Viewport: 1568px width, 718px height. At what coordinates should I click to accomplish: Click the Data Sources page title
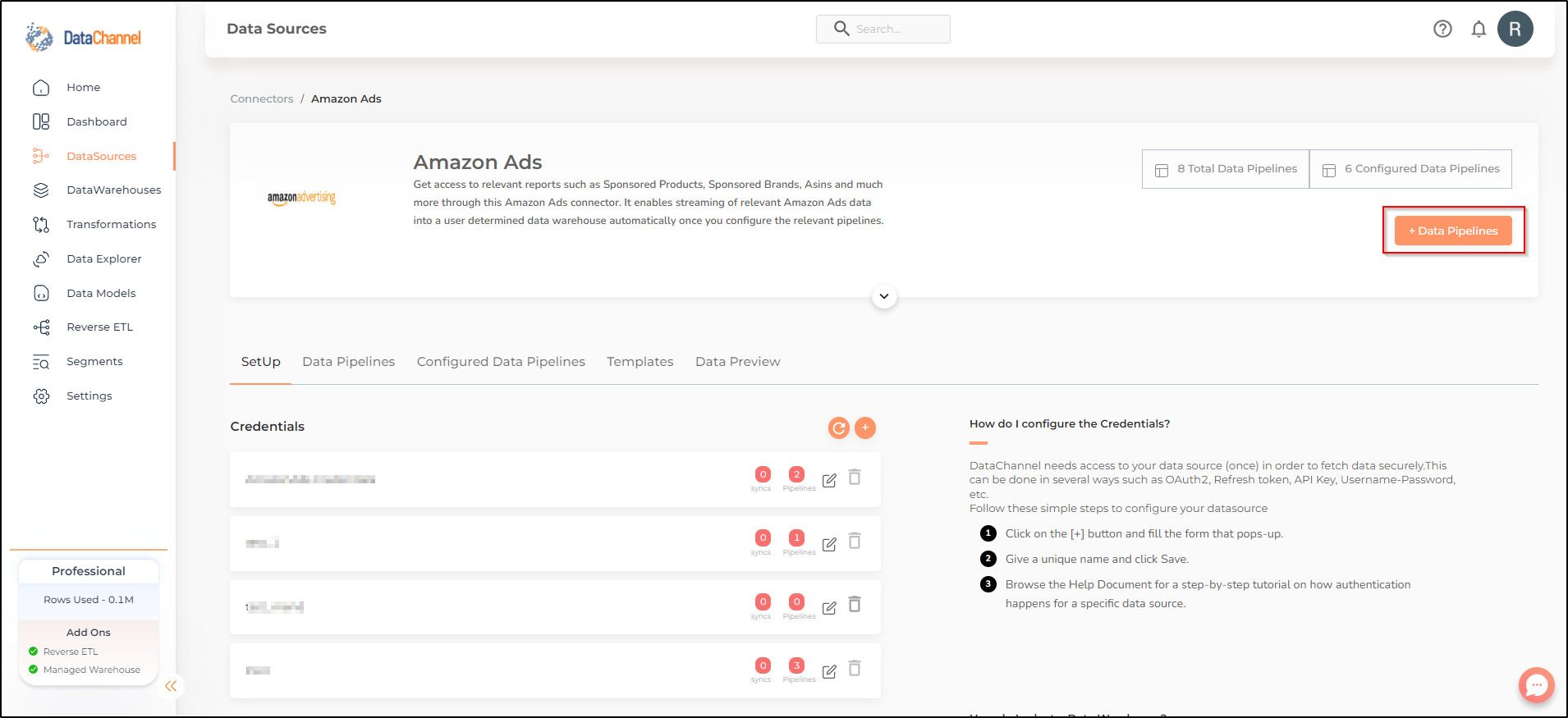(x=277, y=29)
